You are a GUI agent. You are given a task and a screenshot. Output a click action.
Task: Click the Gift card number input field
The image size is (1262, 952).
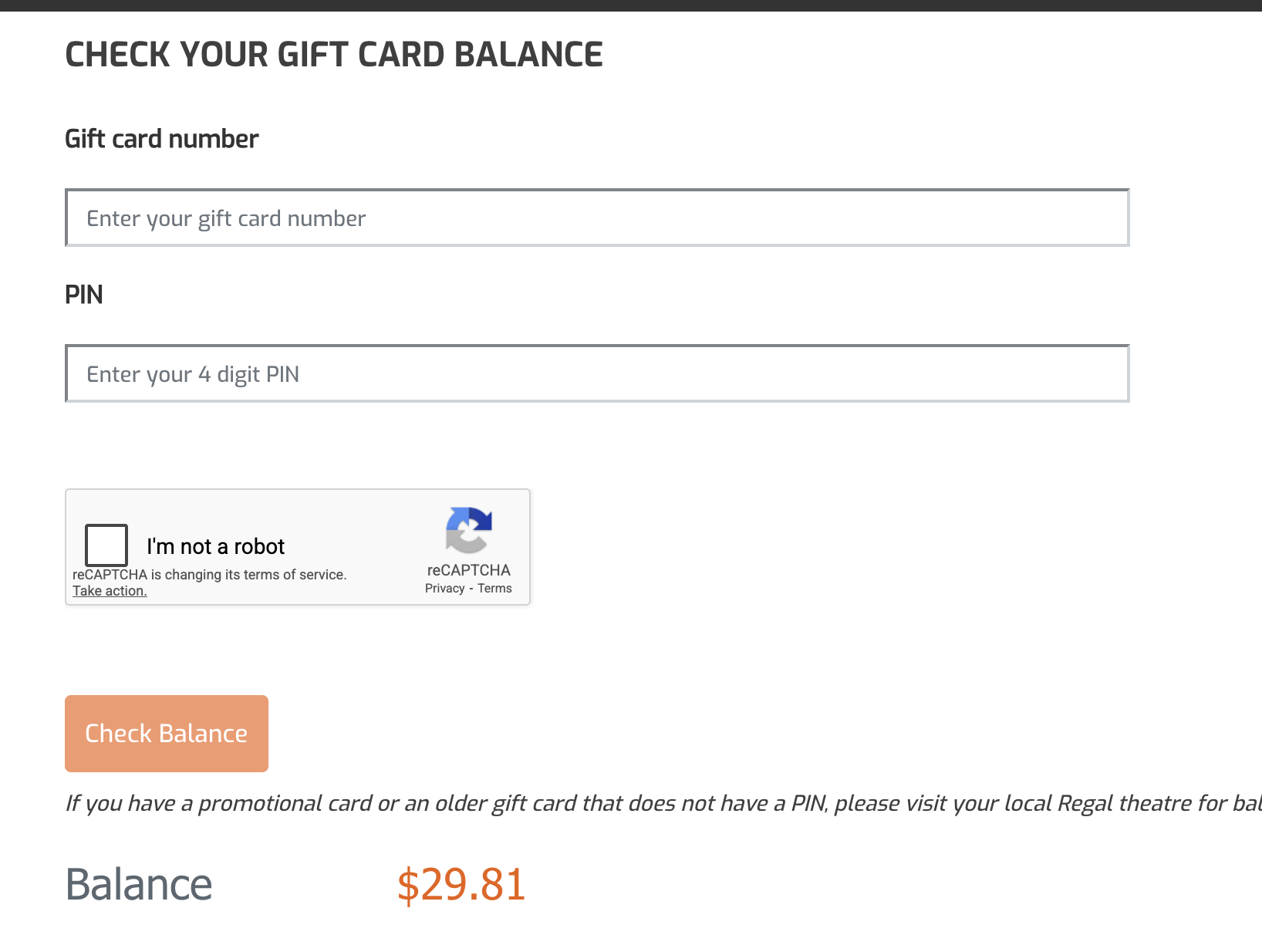point(597,218)
